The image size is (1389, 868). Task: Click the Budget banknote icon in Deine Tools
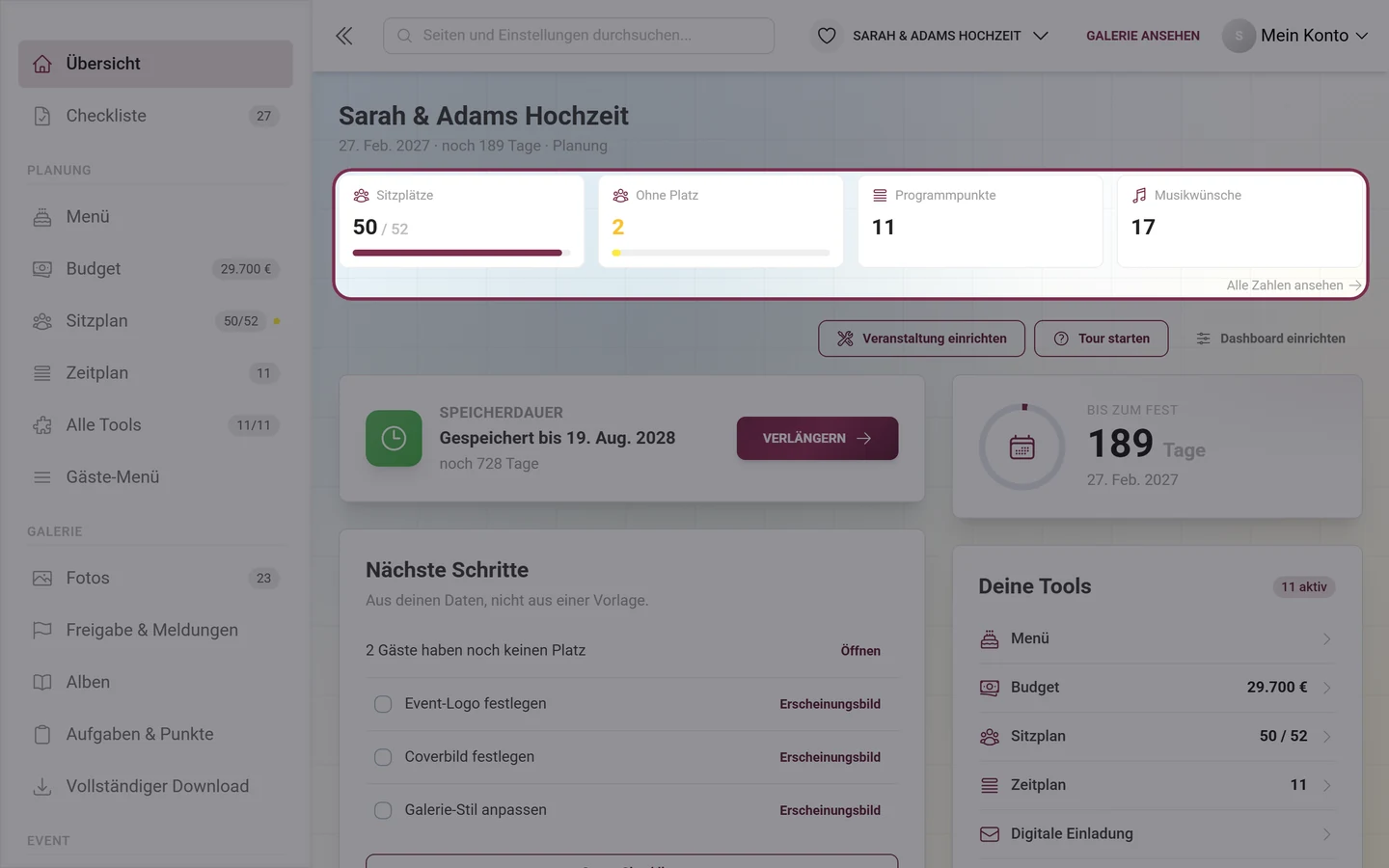click(x=990, y=688)
